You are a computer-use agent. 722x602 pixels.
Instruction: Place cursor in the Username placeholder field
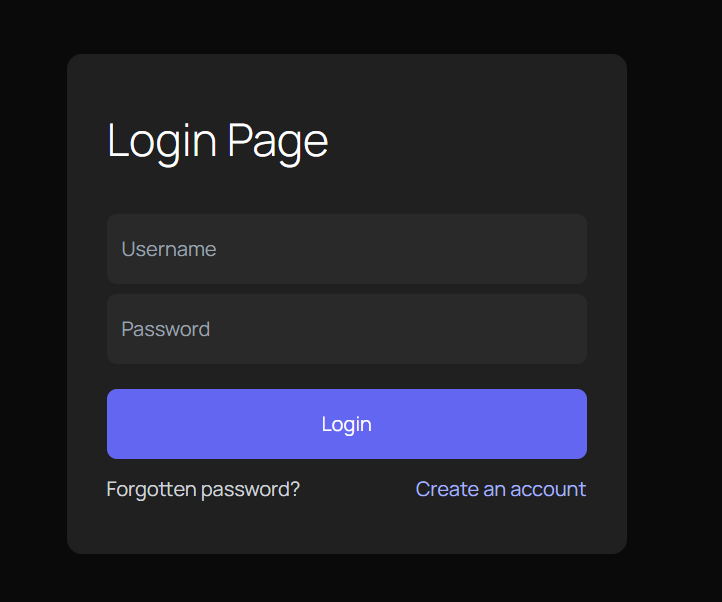[346, 249]
